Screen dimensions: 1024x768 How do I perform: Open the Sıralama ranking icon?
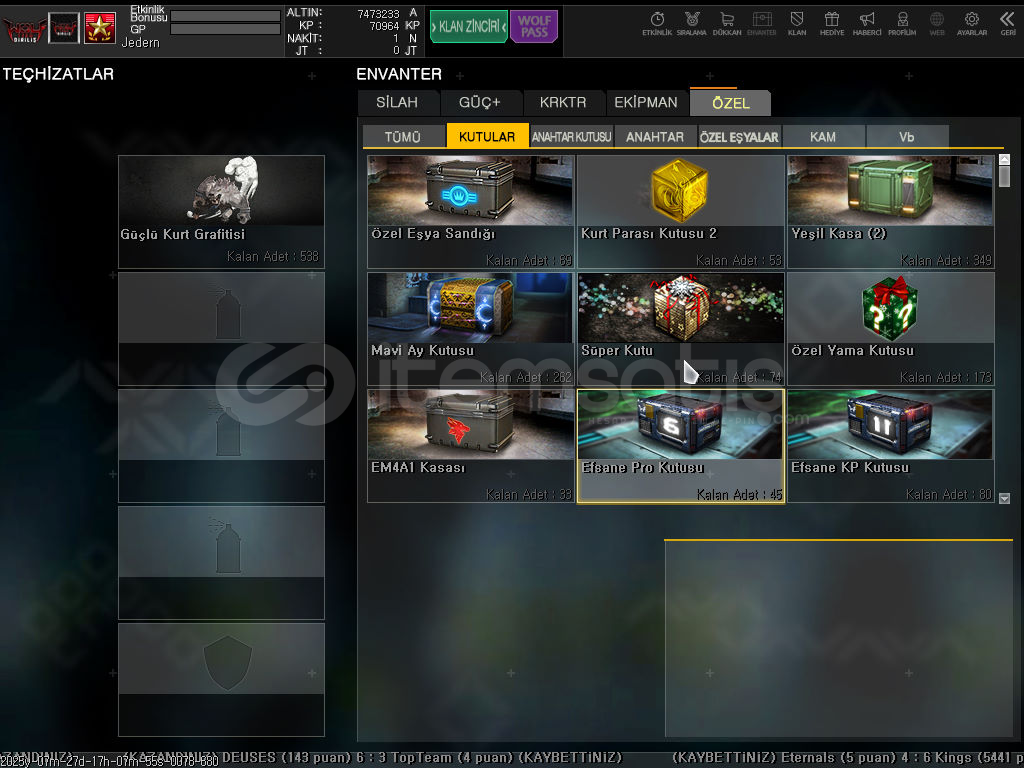pos(692,24)
